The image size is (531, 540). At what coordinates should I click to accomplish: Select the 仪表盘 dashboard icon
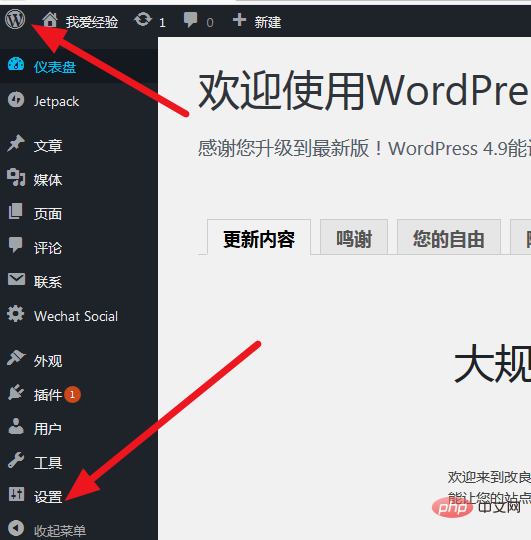pos(16,65)
